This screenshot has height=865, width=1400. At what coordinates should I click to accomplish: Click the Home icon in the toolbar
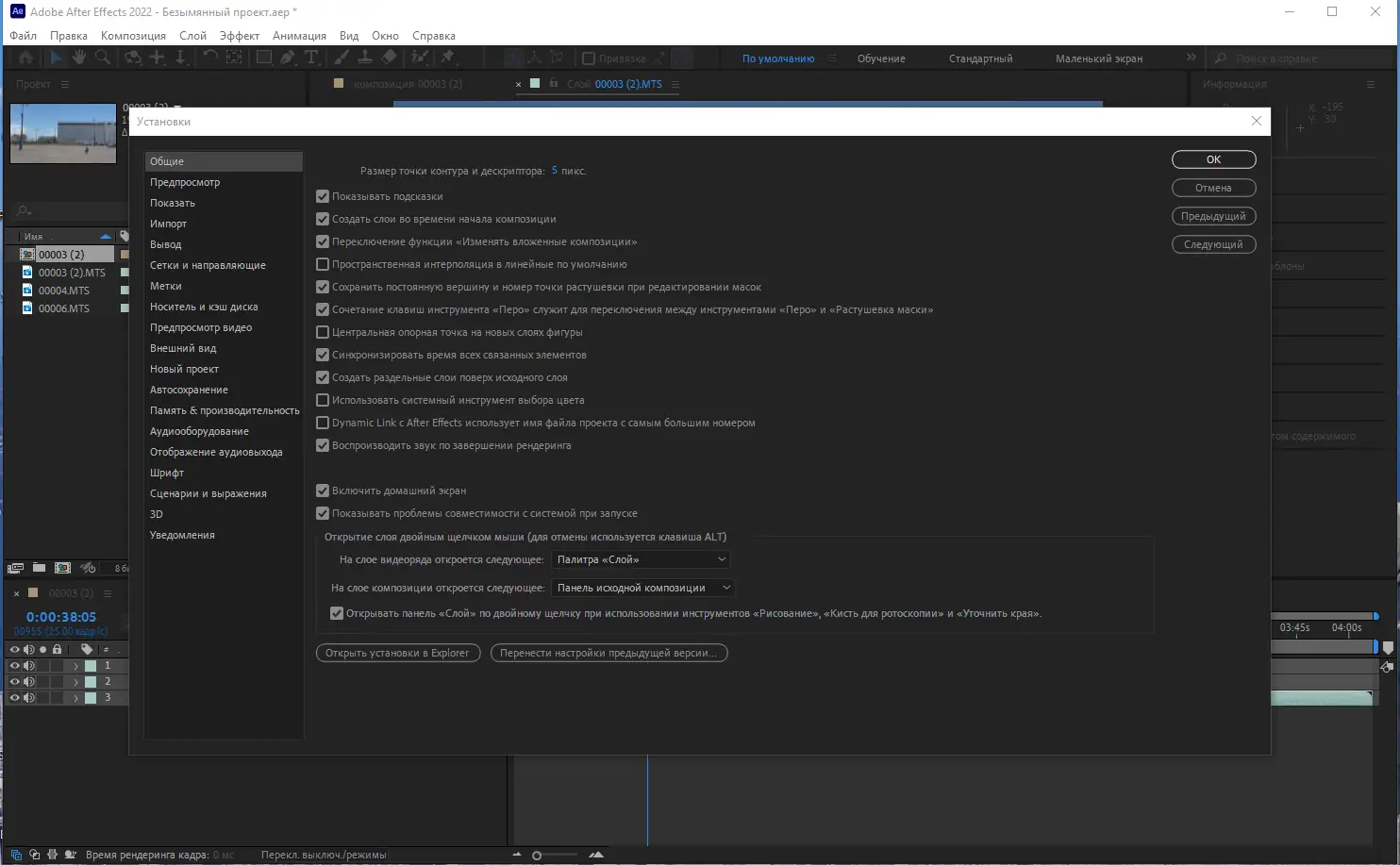point(25,58)
